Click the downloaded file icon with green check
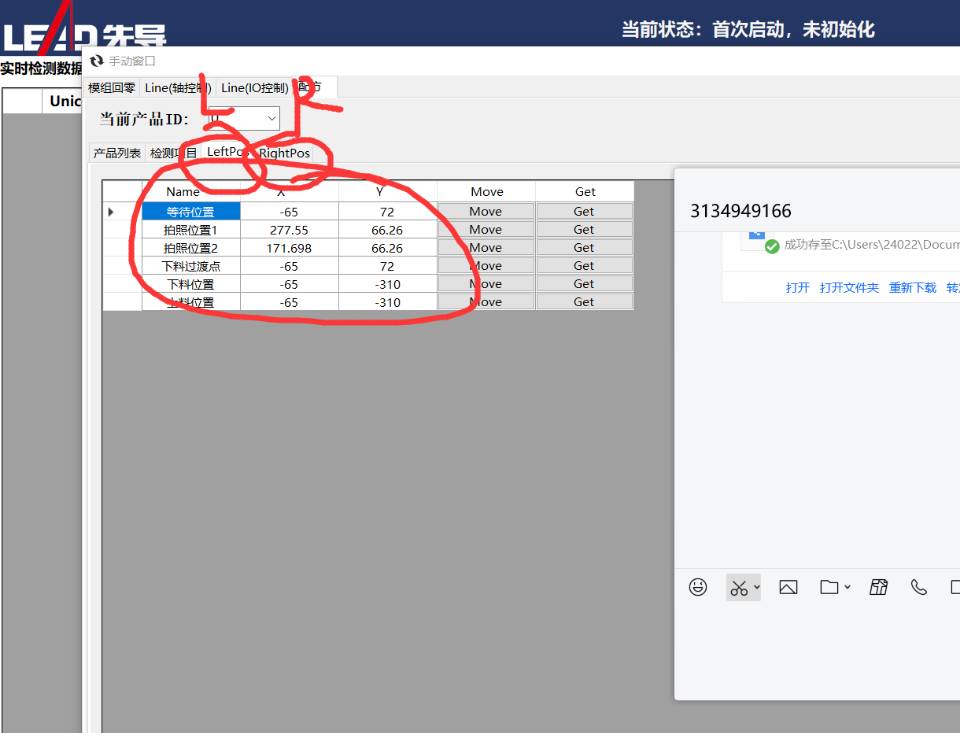The image size is (960, 733). coord(758,241)
